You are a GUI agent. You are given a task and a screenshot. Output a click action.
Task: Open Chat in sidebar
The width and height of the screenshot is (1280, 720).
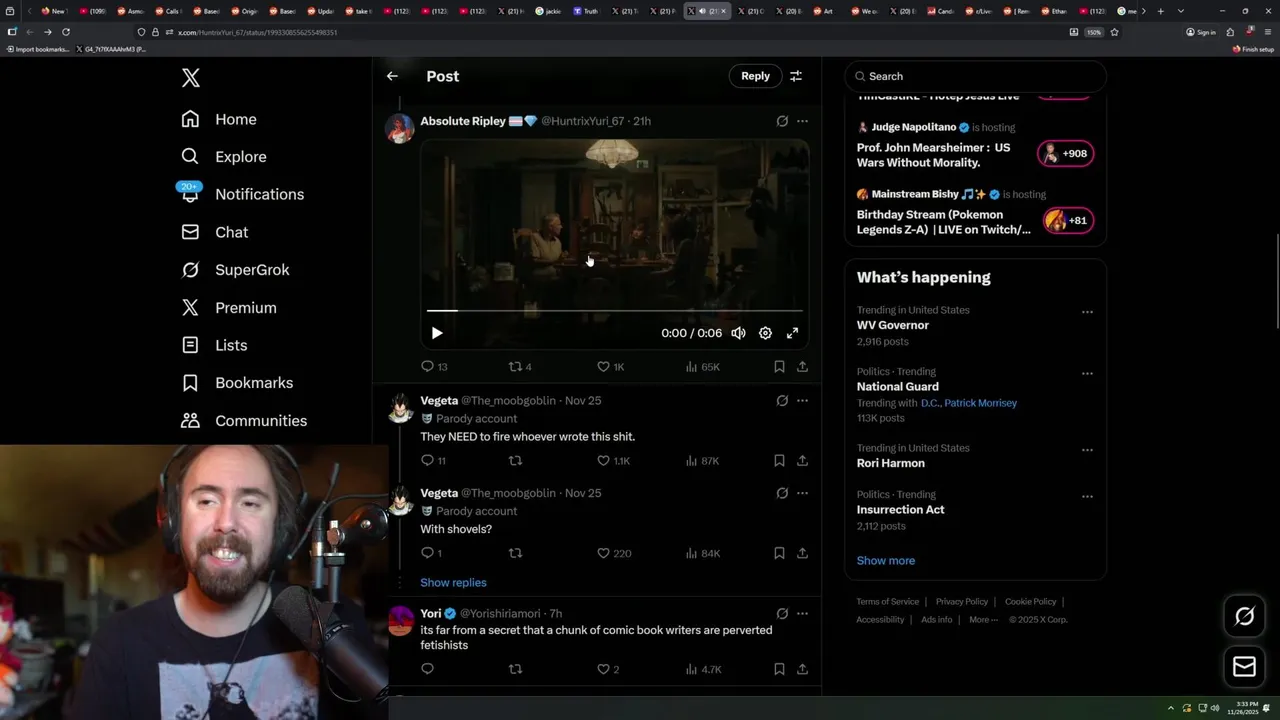pos(214,232)
